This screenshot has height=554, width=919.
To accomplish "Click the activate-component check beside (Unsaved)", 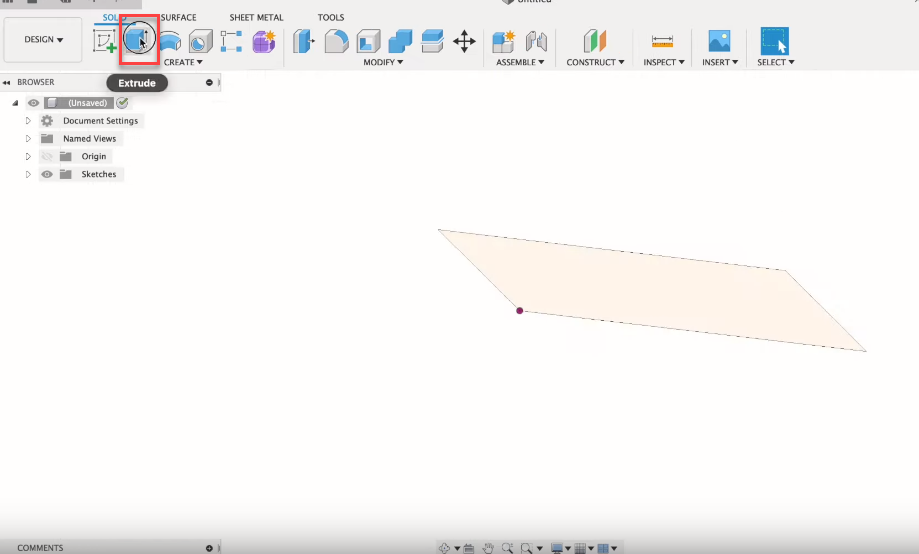I will coord(122,103).
